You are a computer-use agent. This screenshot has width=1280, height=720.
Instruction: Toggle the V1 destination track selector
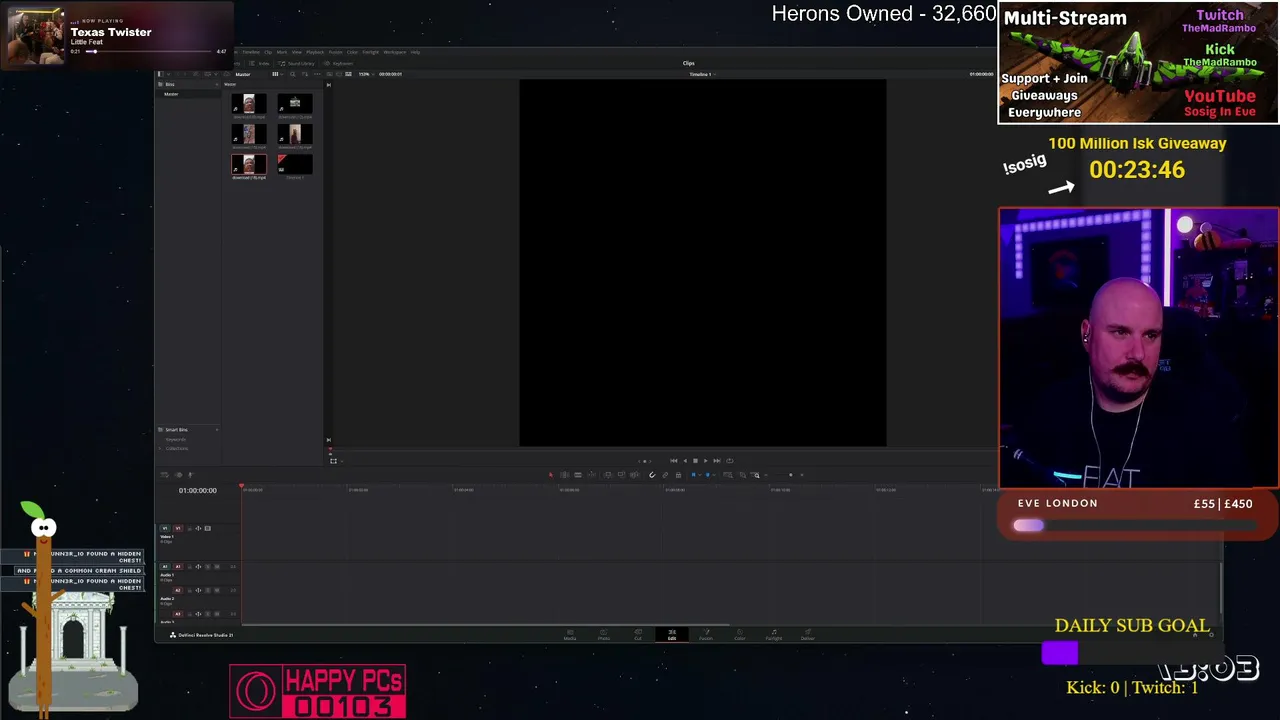coord(178,528)
